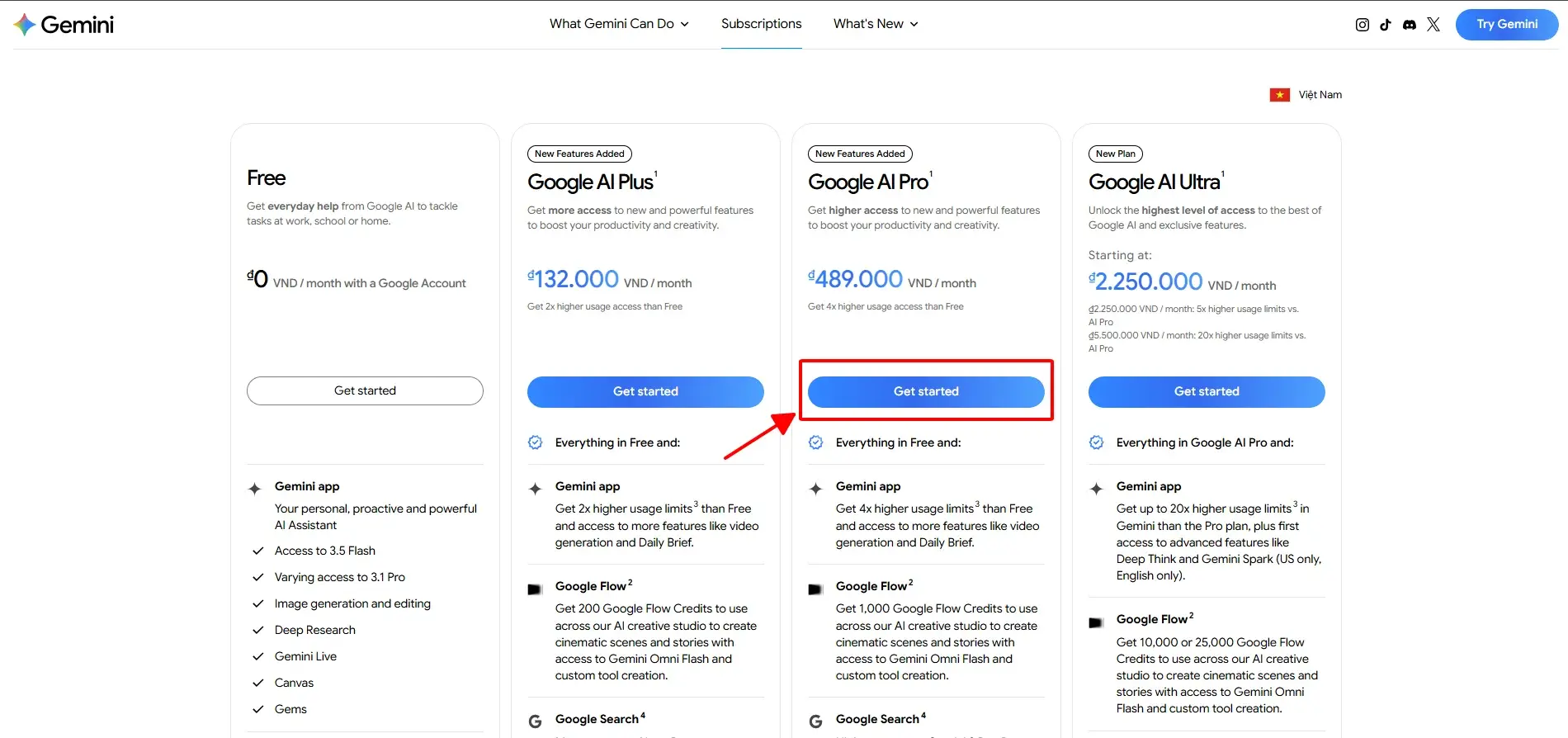
Task: Click 'Get started' on the Google AI Pro plan
Action: (x=926, y=391)
